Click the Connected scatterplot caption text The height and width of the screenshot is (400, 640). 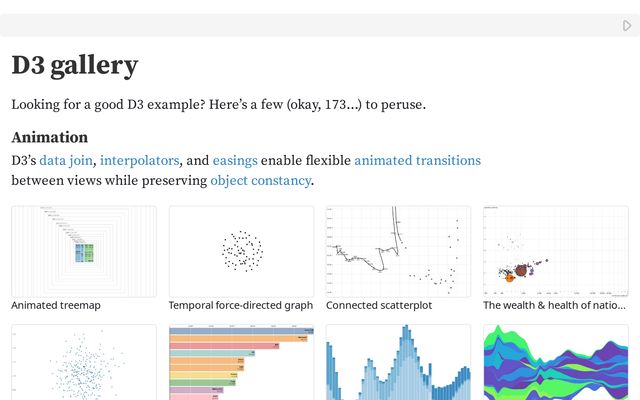click(x=379, y=305)
